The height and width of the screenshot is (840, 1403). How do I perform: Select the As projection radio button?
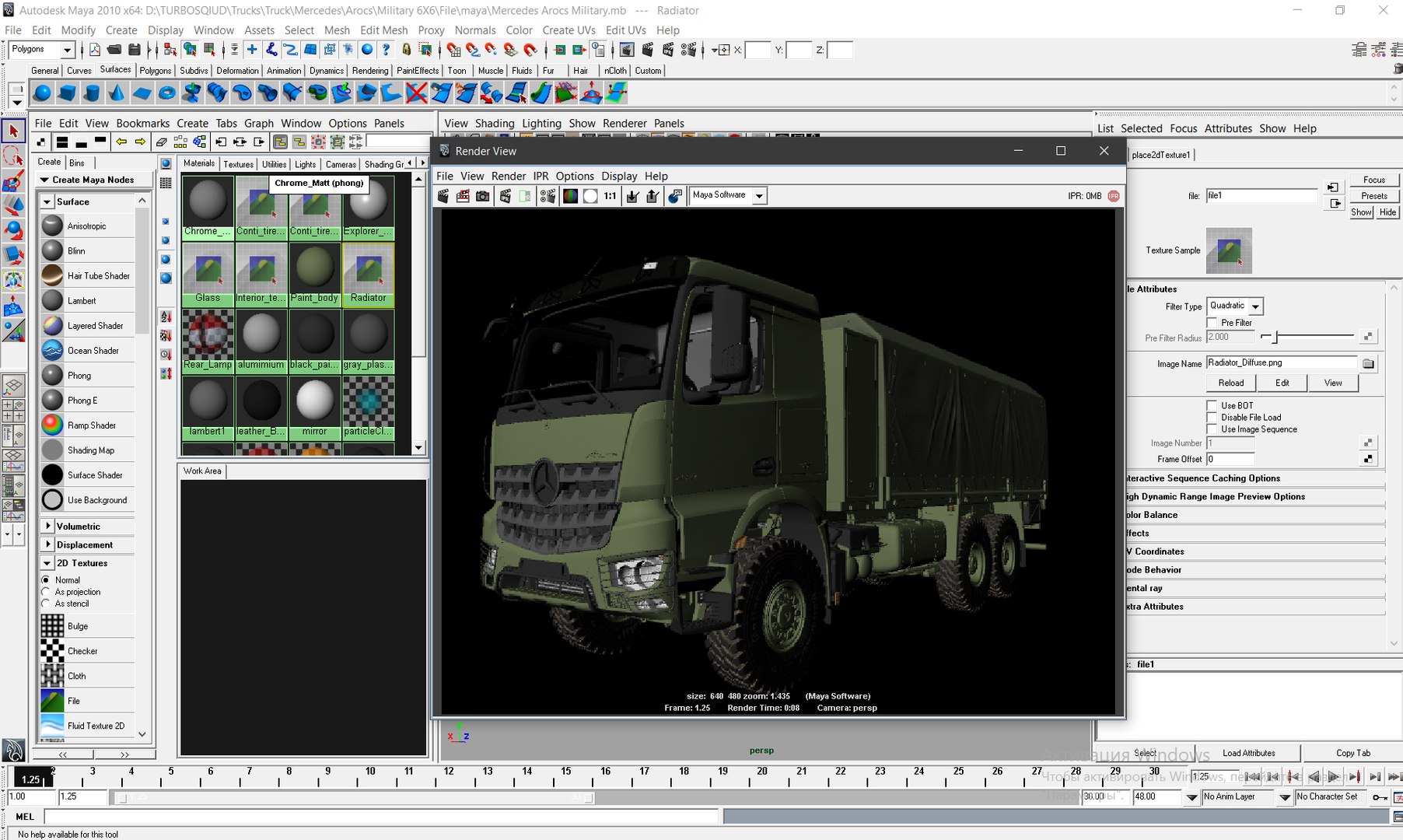click(46, 592)
